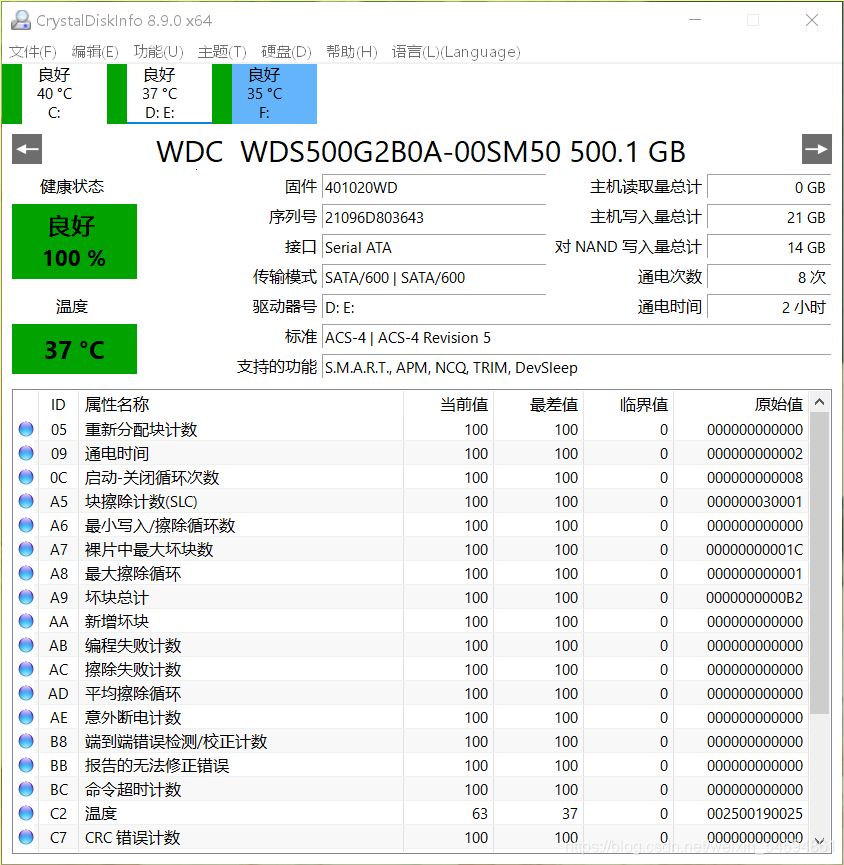Click status orb for C2 温度 row
Viewport: 844px width, 865px height.
(x=26, y=813)
